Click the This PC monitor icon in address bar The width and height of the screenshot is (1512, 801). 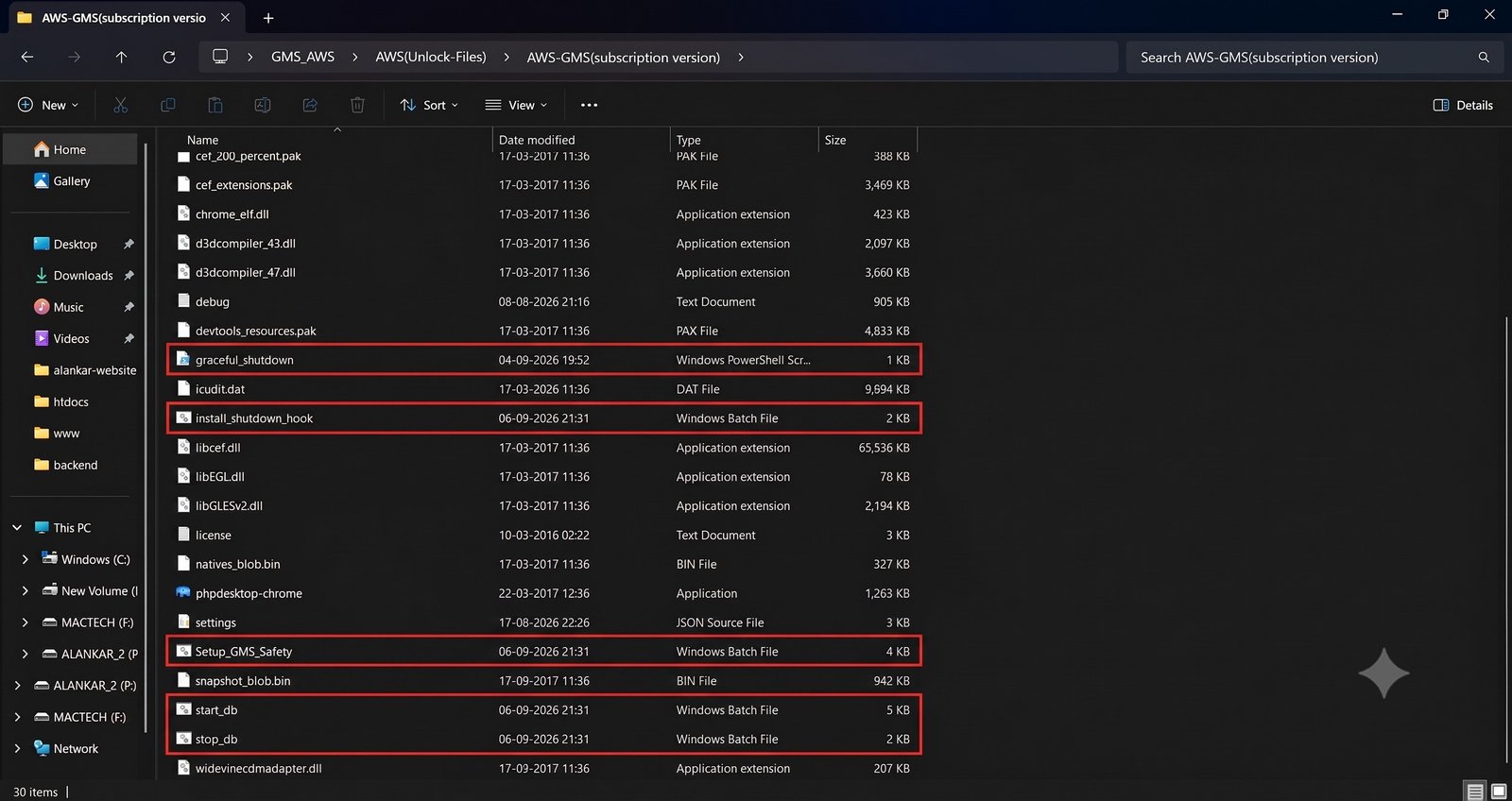(x=220, y=57)
